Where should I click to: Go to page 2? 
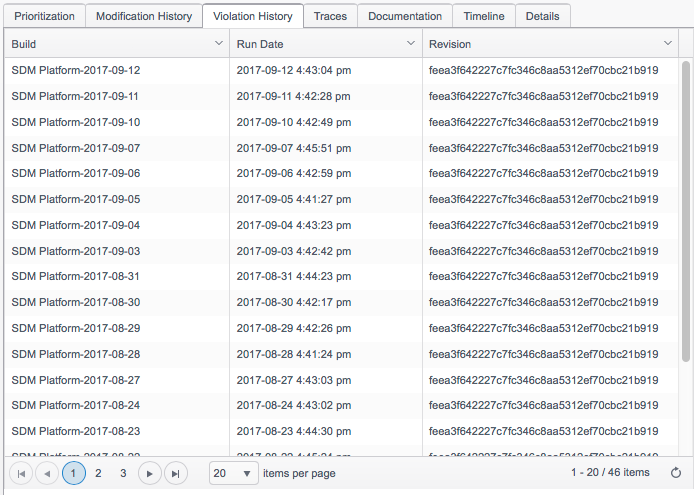coord(98,473)
